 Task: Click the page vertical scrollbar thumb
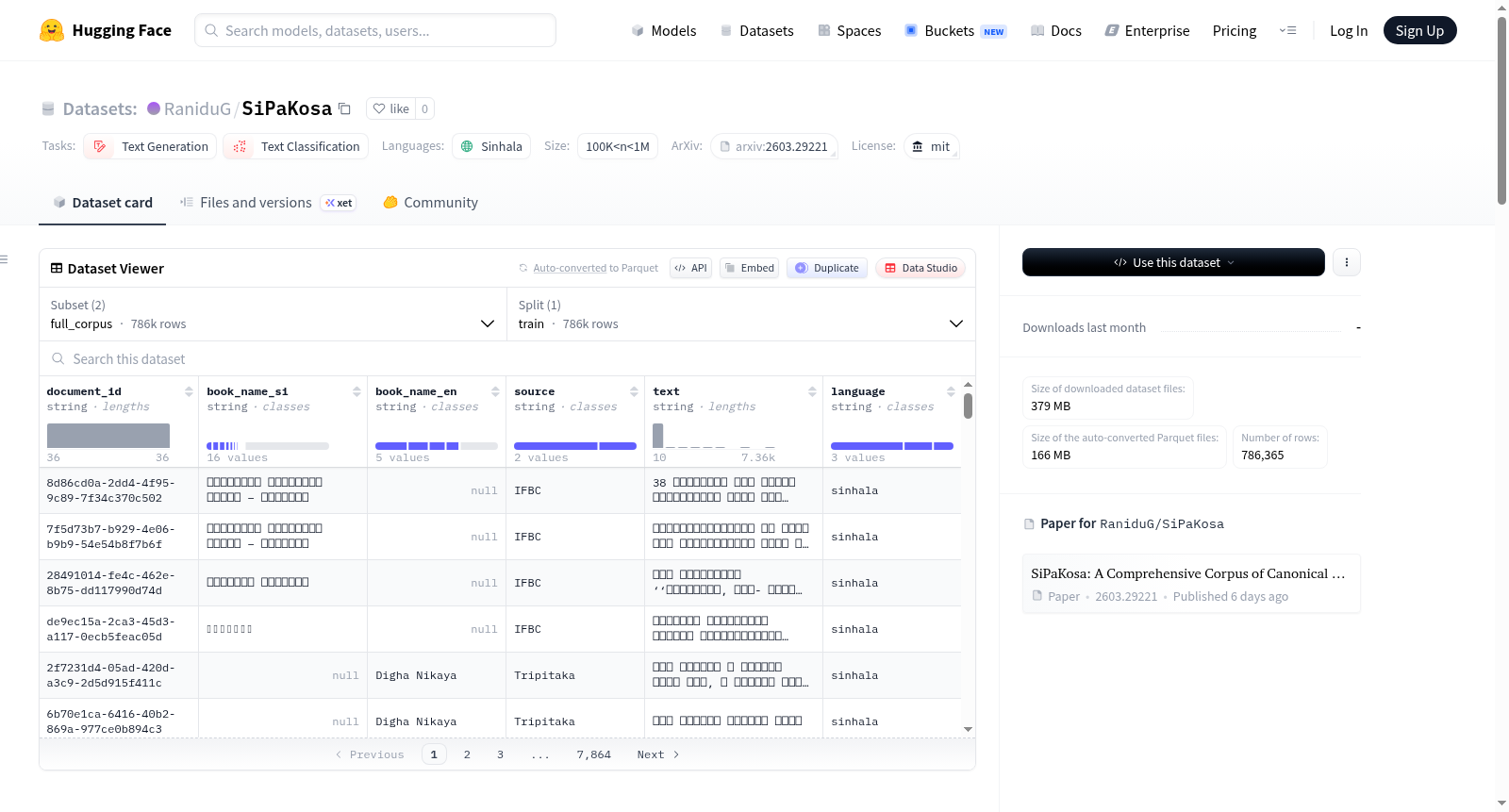click(1501, 108)
